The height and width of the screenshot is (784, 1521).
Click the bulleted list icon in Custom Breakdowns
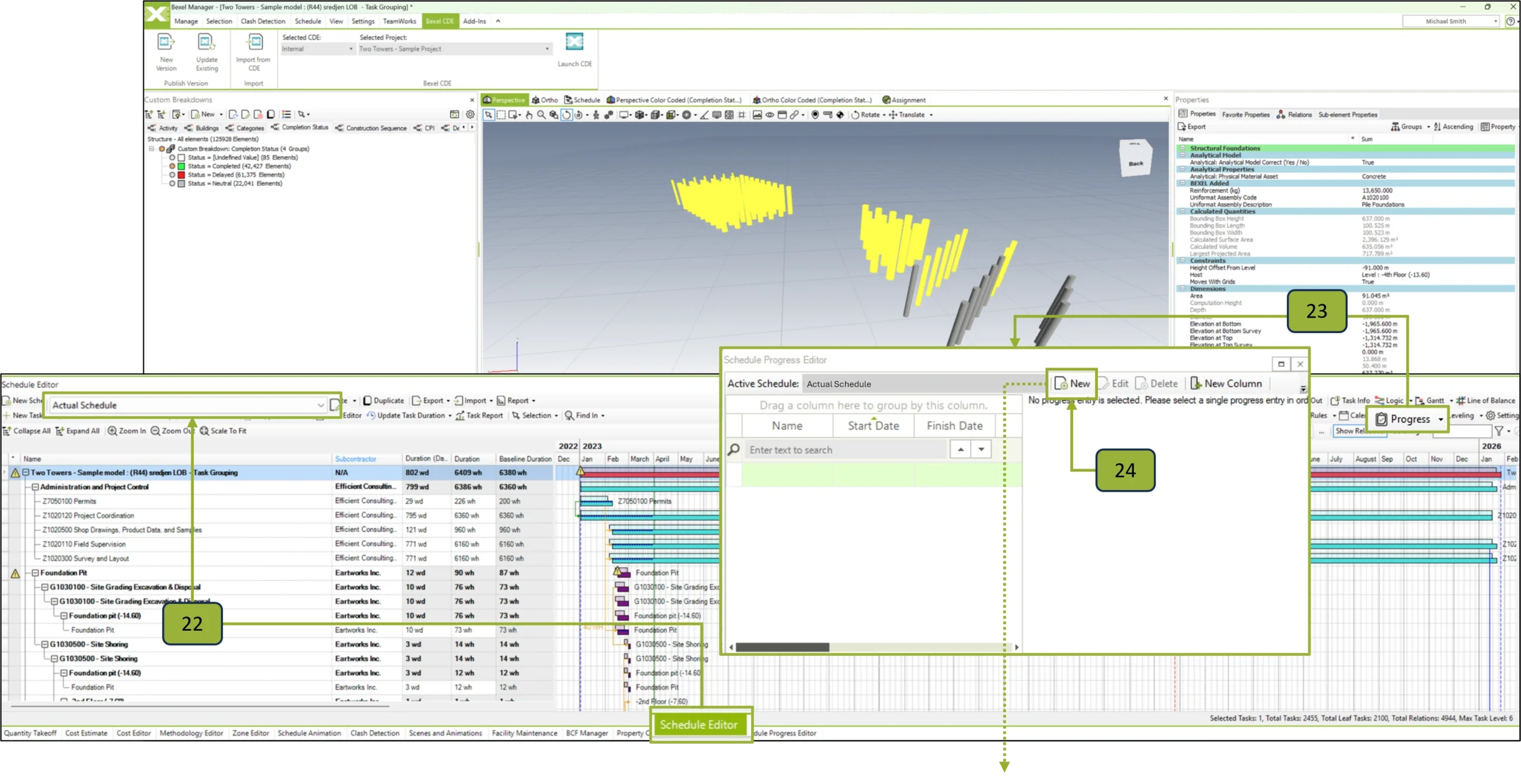286,114
